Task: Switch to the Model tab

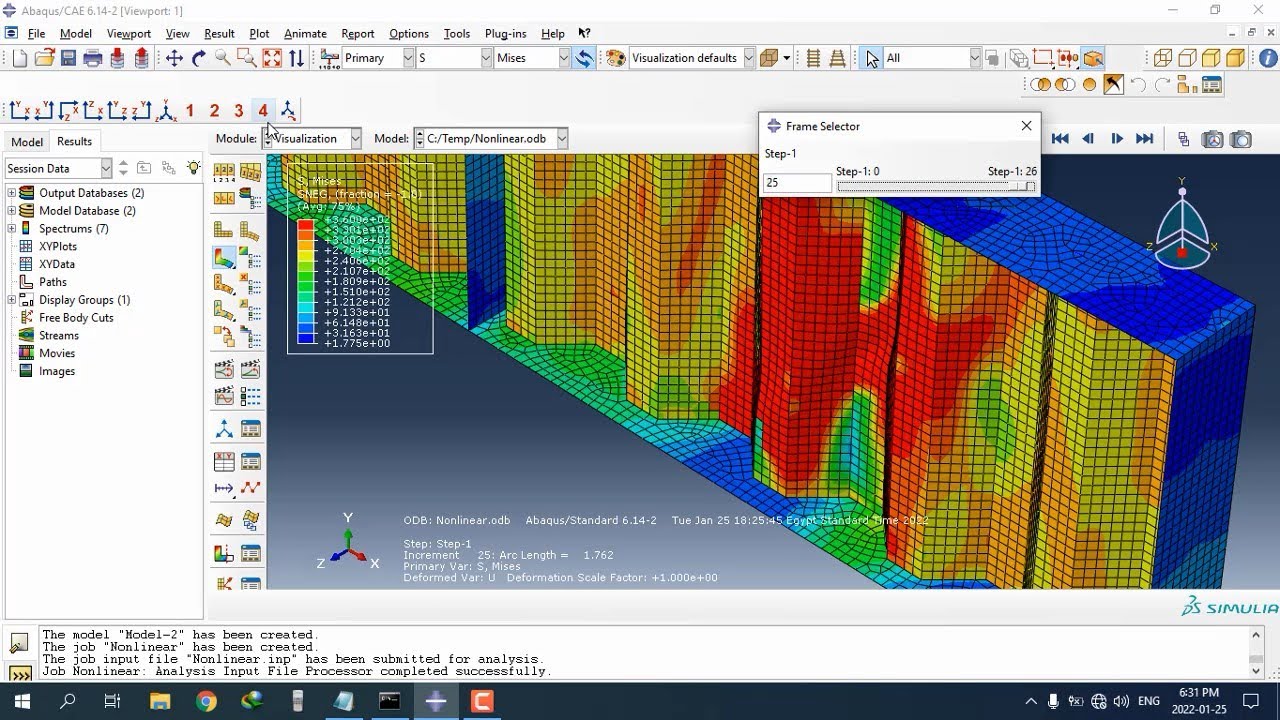Action: [x=27, y=142]
